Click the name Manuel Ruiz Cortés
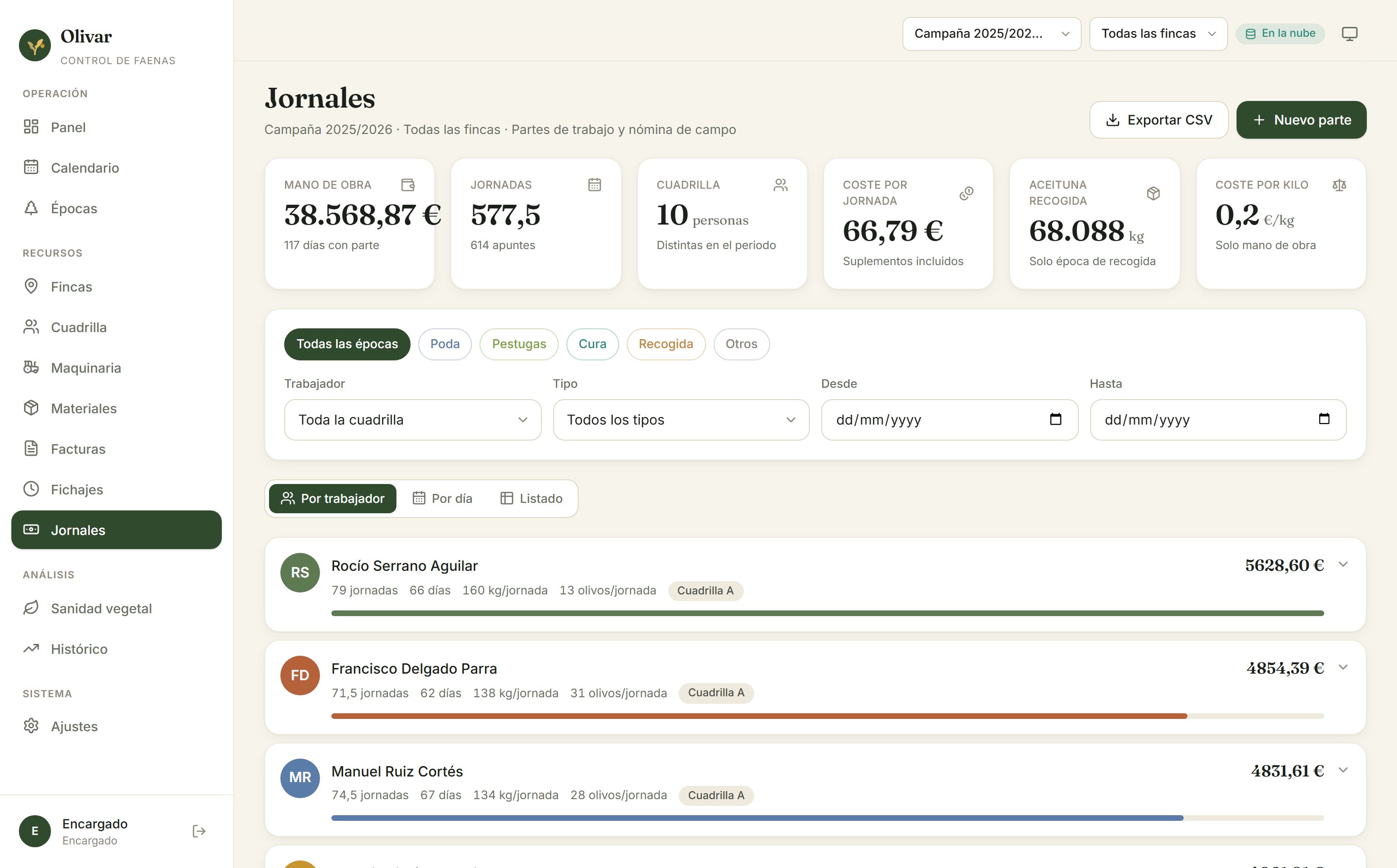Screen dimensions: 1397x868 click(397, 772)
